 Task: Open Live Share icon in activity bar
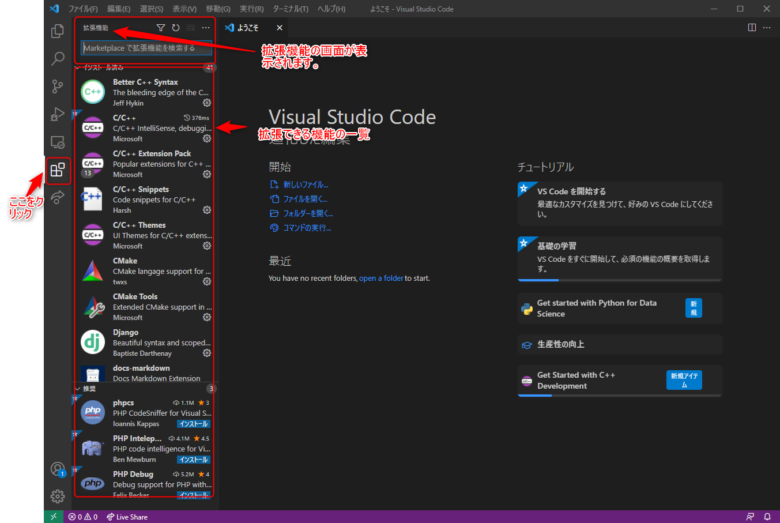[x=57, y=197]
